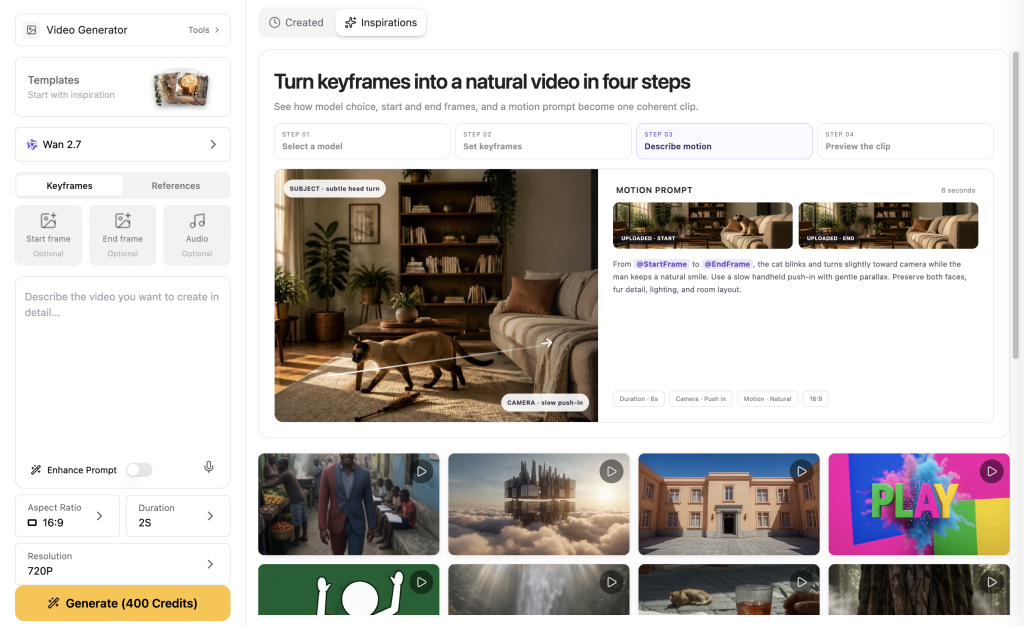Click the Duration 6s chip
Screen dimensions: 1024x627
click(639, 398)
